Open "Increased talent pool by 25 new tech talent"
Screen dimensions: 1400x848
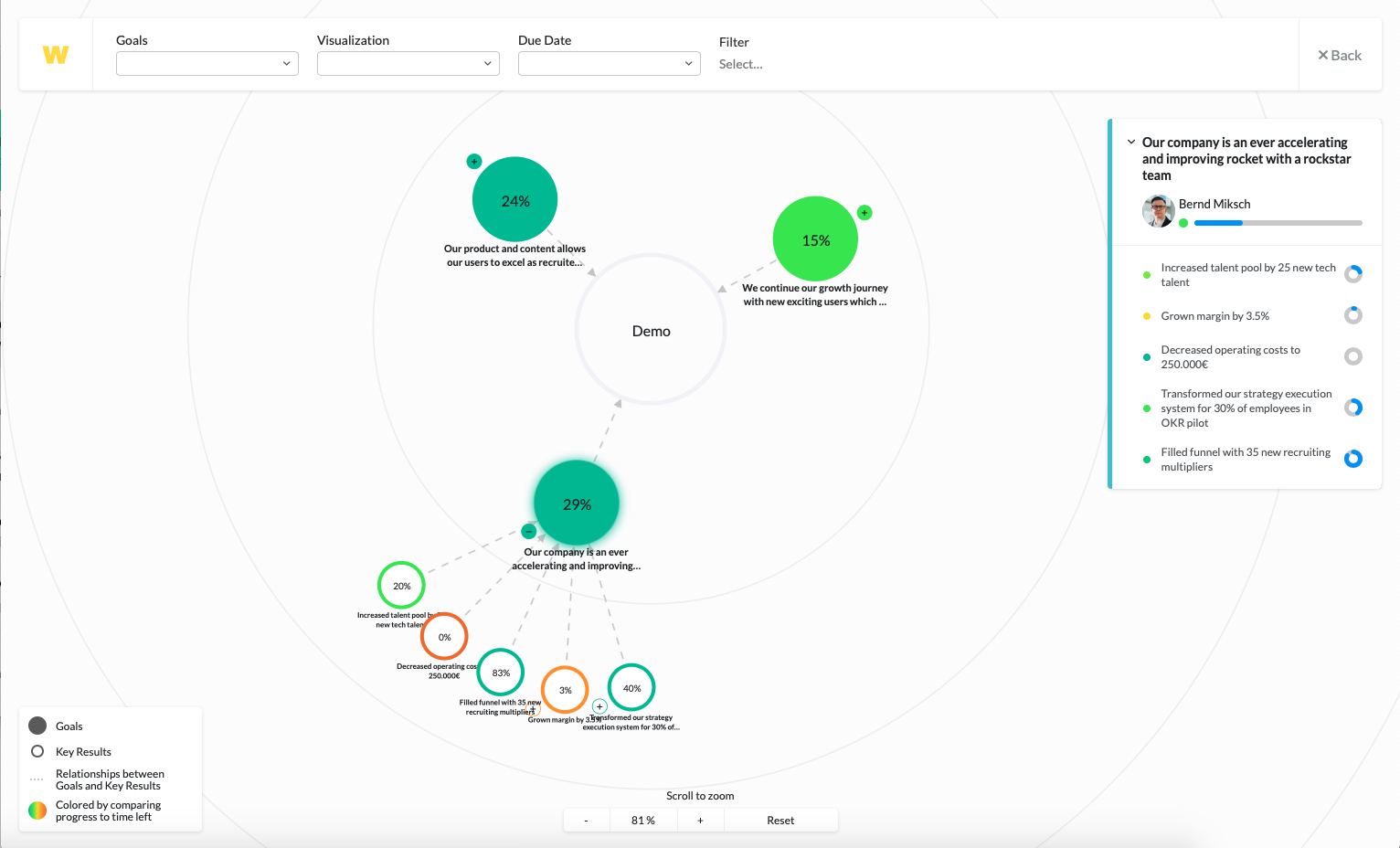(1248, 275)
